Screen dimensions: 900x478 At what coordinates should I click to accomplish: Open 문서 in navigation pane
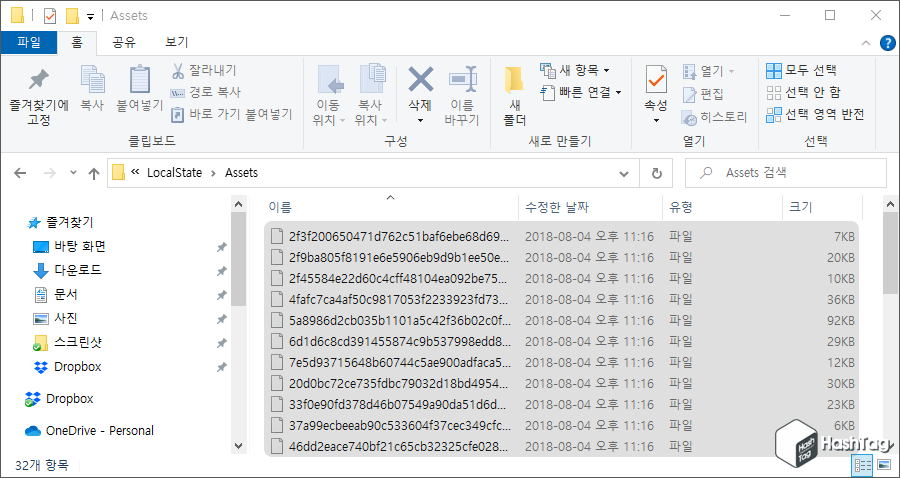tap(56, 294)
